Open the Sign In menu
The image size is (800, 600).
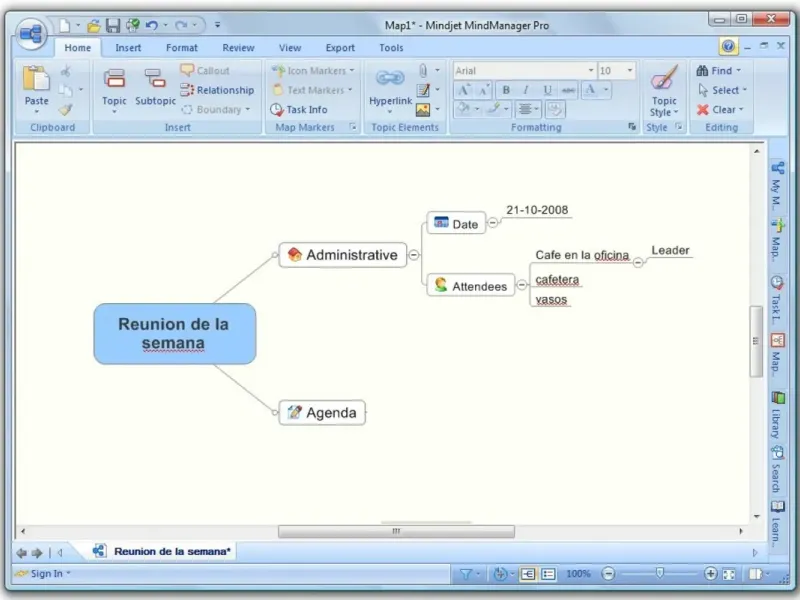click(43, 573)
